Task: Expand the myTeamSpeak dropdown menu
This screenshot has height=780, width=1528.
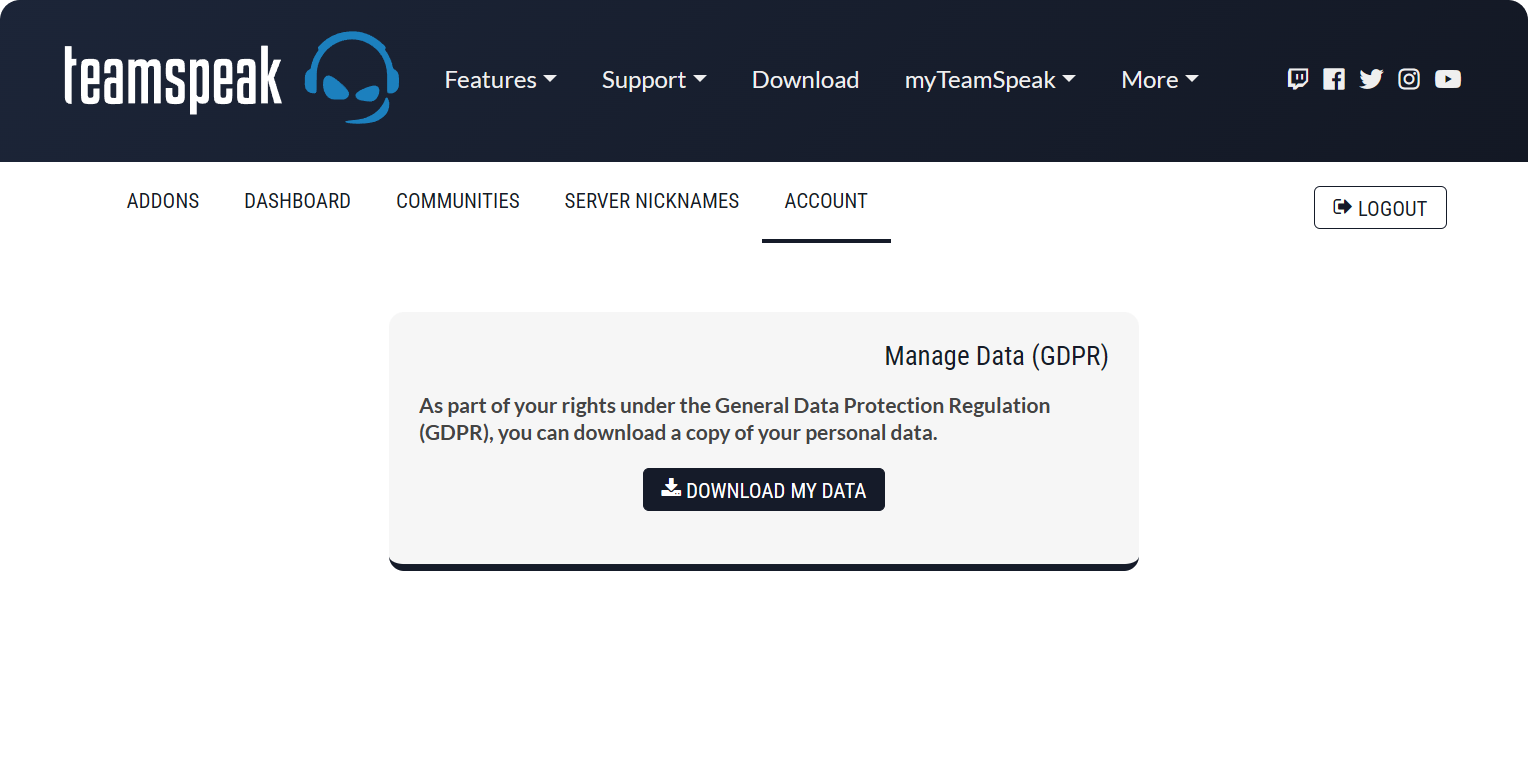Action: click(990, 80)
